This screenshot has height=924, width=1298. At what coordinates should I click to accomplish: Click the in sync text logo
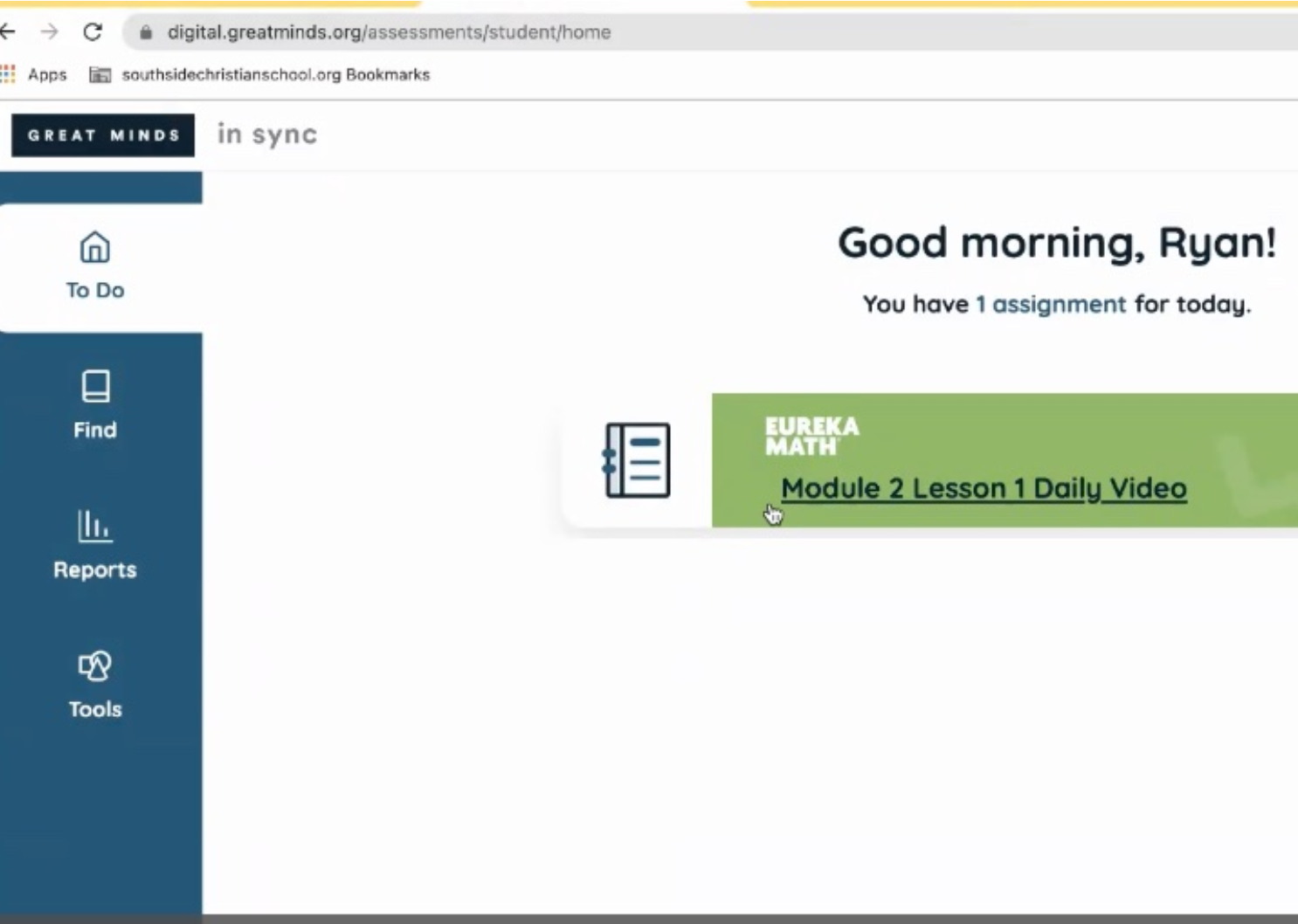(x=267, y=134)
